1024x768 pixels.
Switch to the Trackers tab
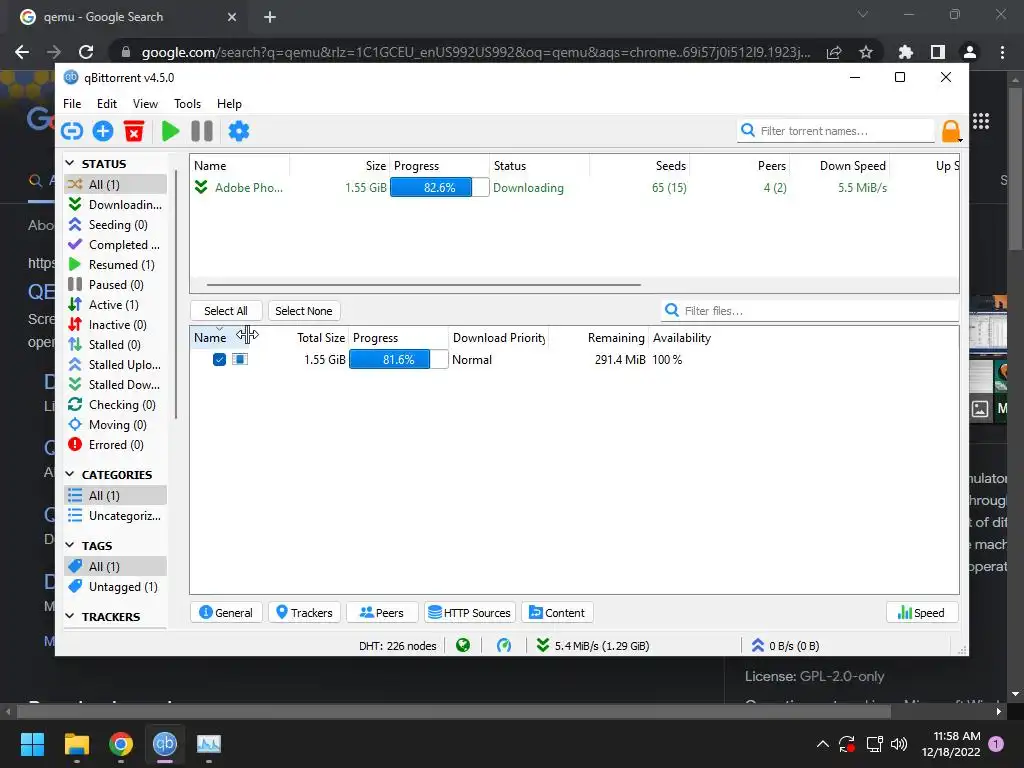click(304, 613)
